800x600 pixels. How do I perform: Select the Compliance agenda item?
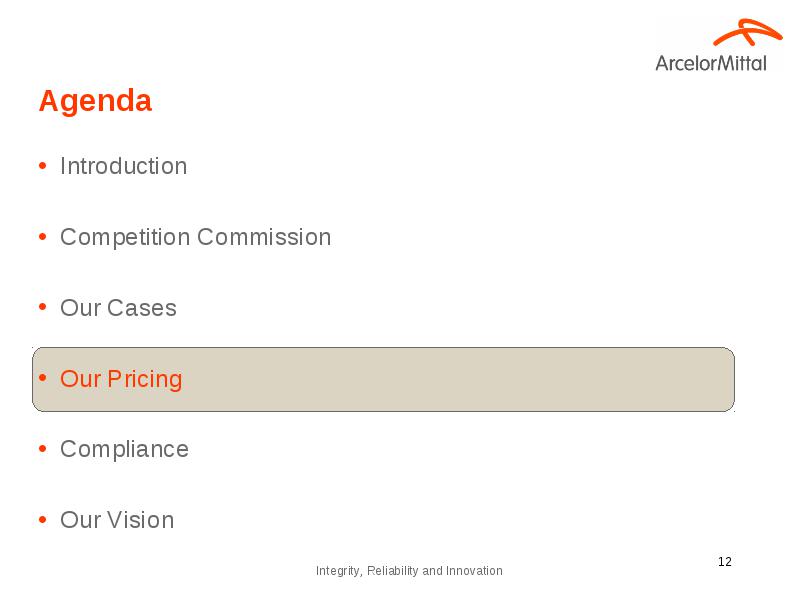coord(124,449)
